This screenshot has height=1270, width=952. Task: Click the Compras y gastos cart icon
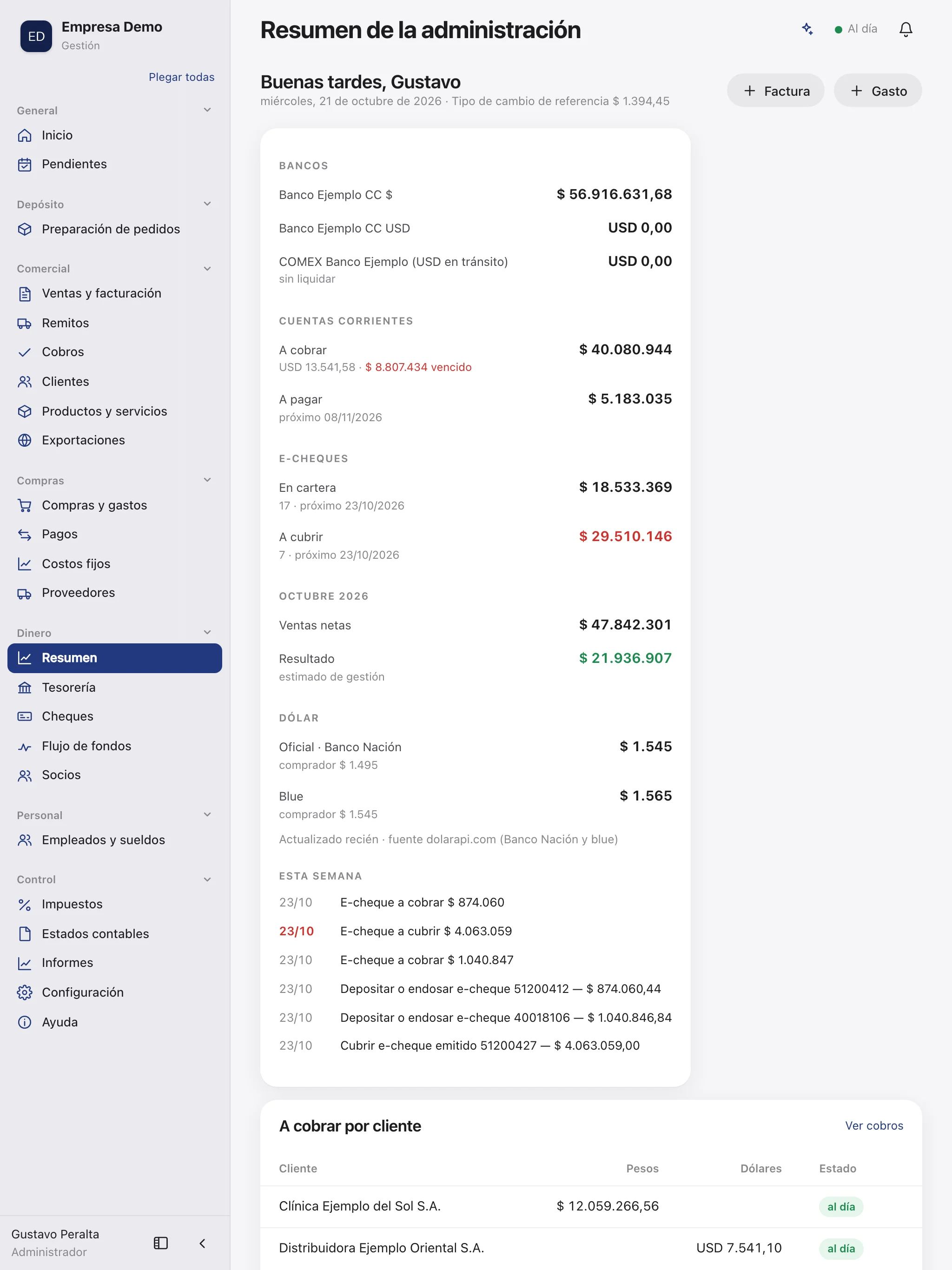click(25, 505)
